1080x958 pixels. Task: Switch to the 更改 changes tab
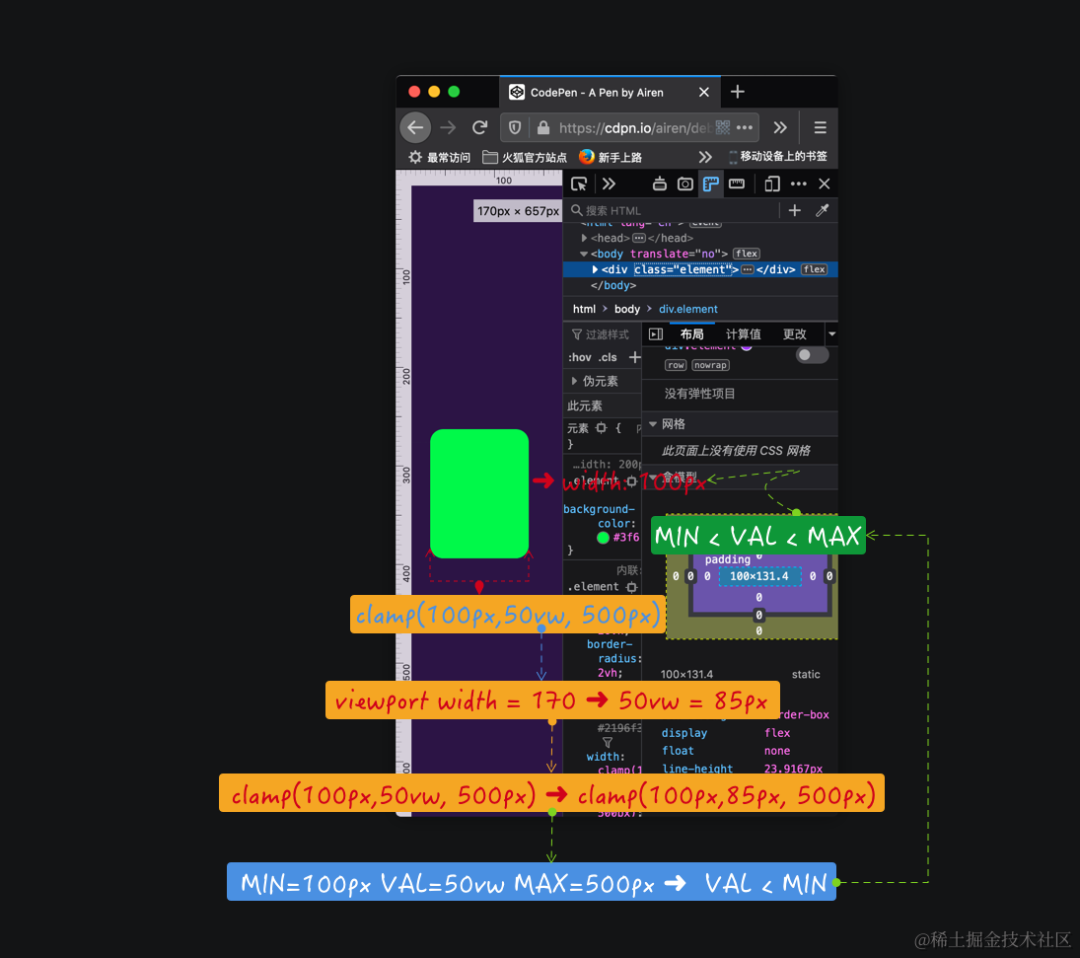click(x=794, y=334)
